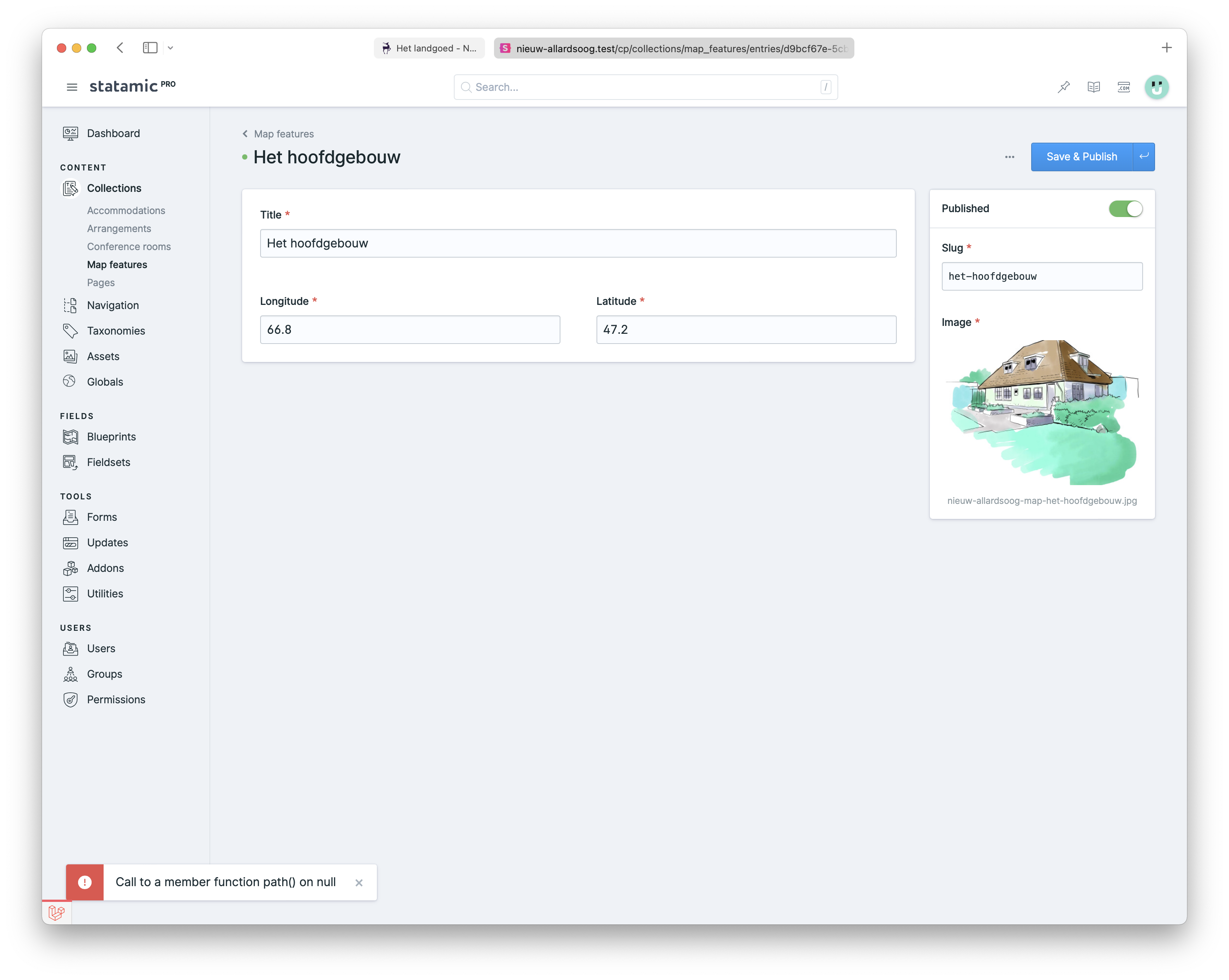
Task: Open the Laravel debugbar icon
Action: pos(56,913)
